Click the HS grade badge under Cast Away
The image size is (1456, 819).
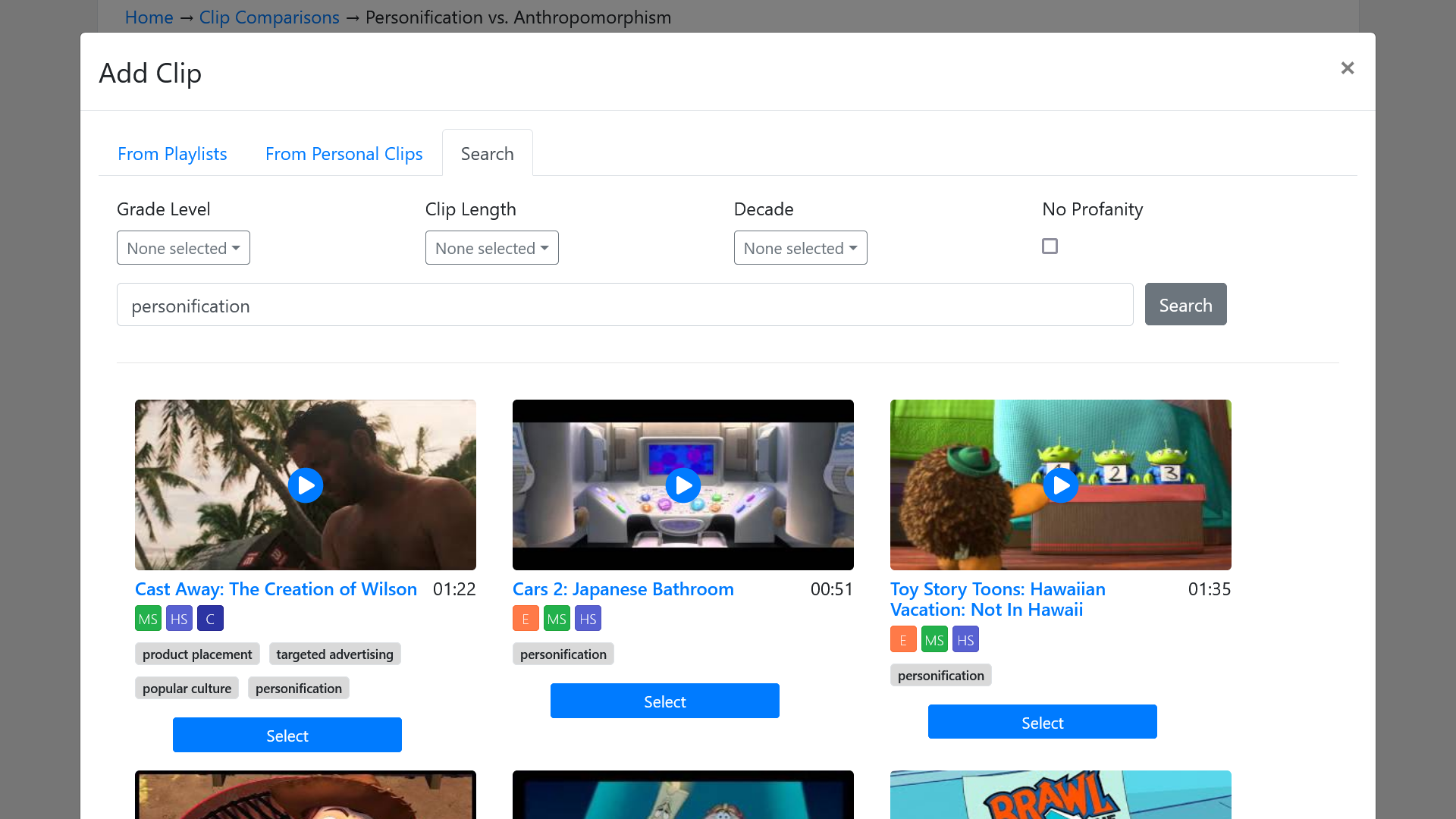[x=179, y=619]
